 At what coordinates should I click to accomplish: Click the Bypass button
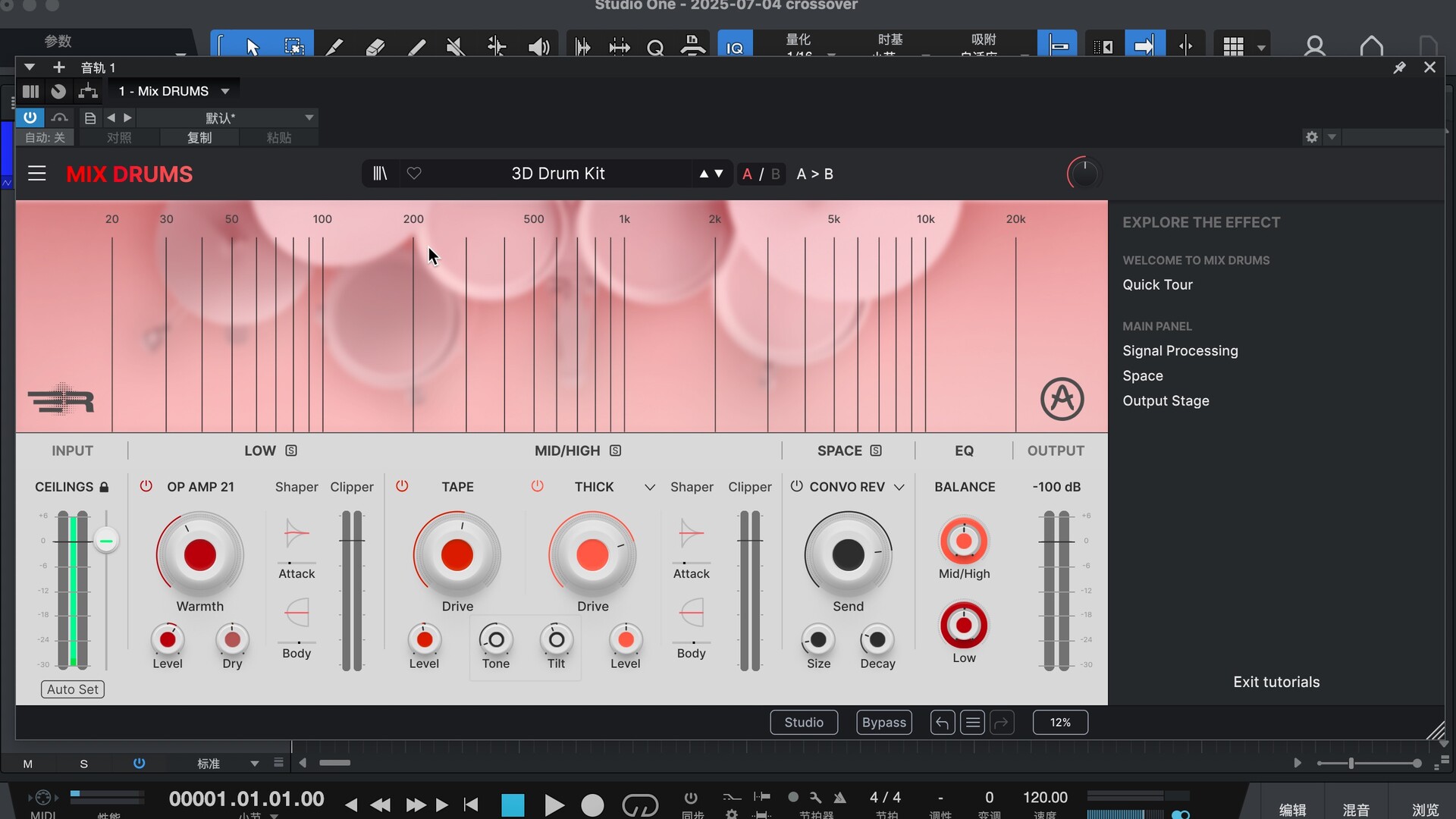click(x=884, y=723)
